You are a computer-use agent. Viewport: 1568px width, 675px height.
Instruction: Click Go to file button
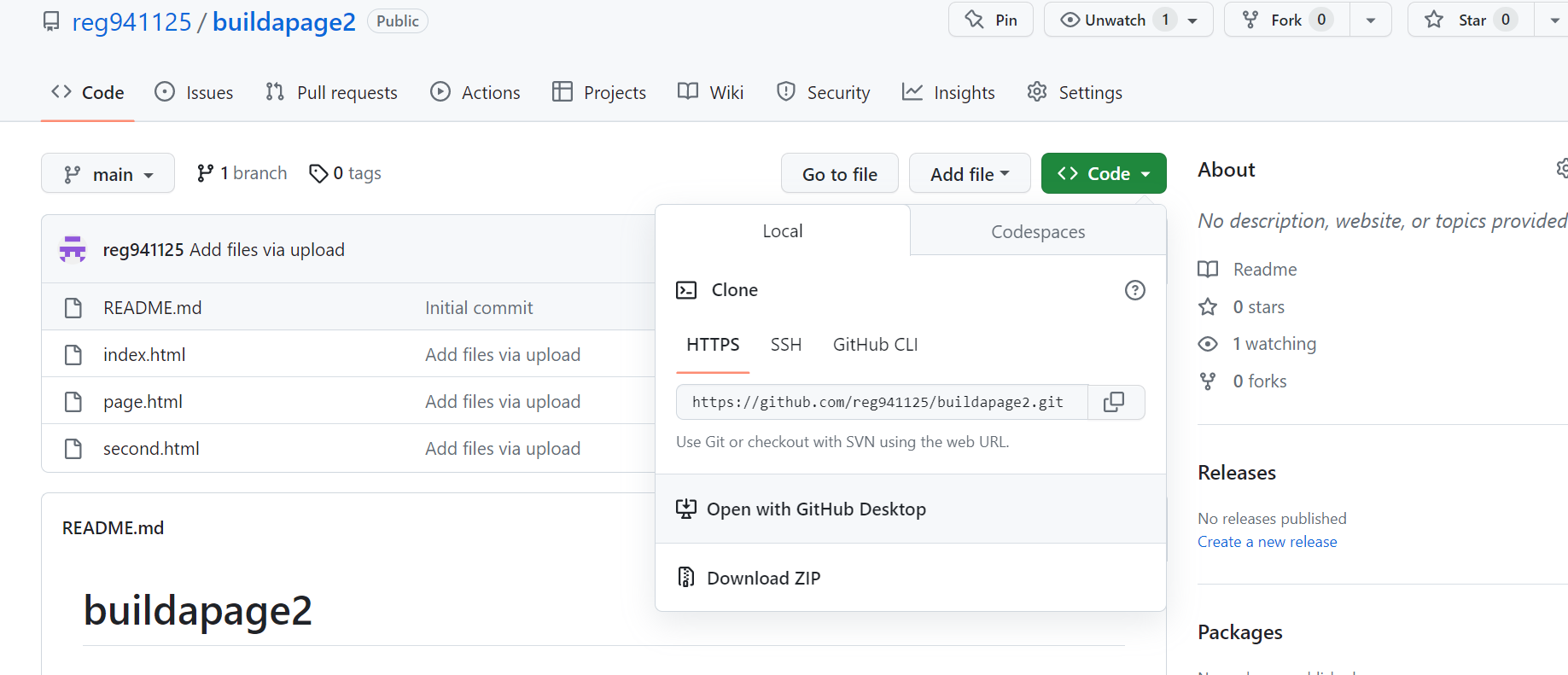840,173
